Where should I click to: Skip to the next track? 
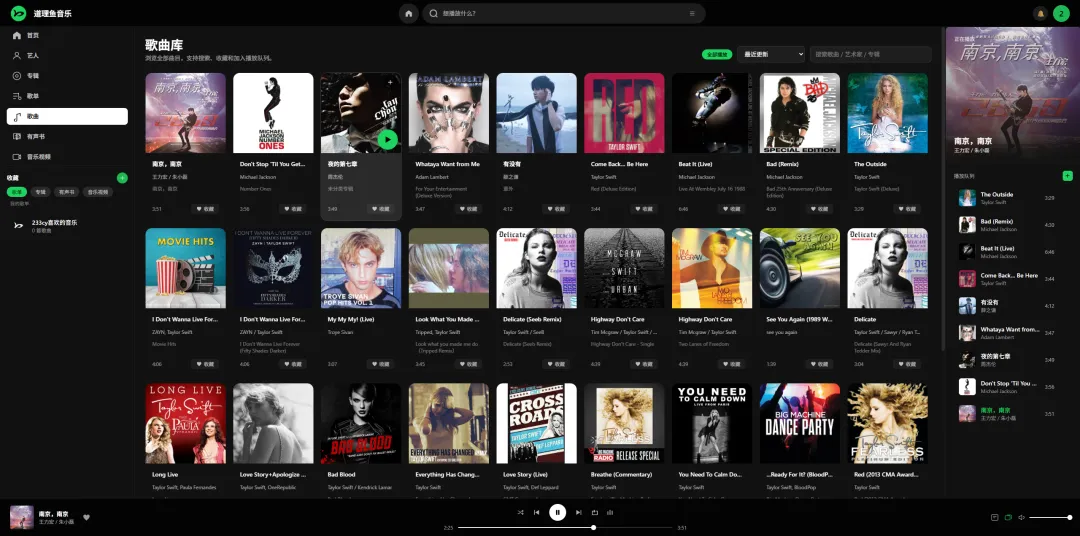coord(579,512)
